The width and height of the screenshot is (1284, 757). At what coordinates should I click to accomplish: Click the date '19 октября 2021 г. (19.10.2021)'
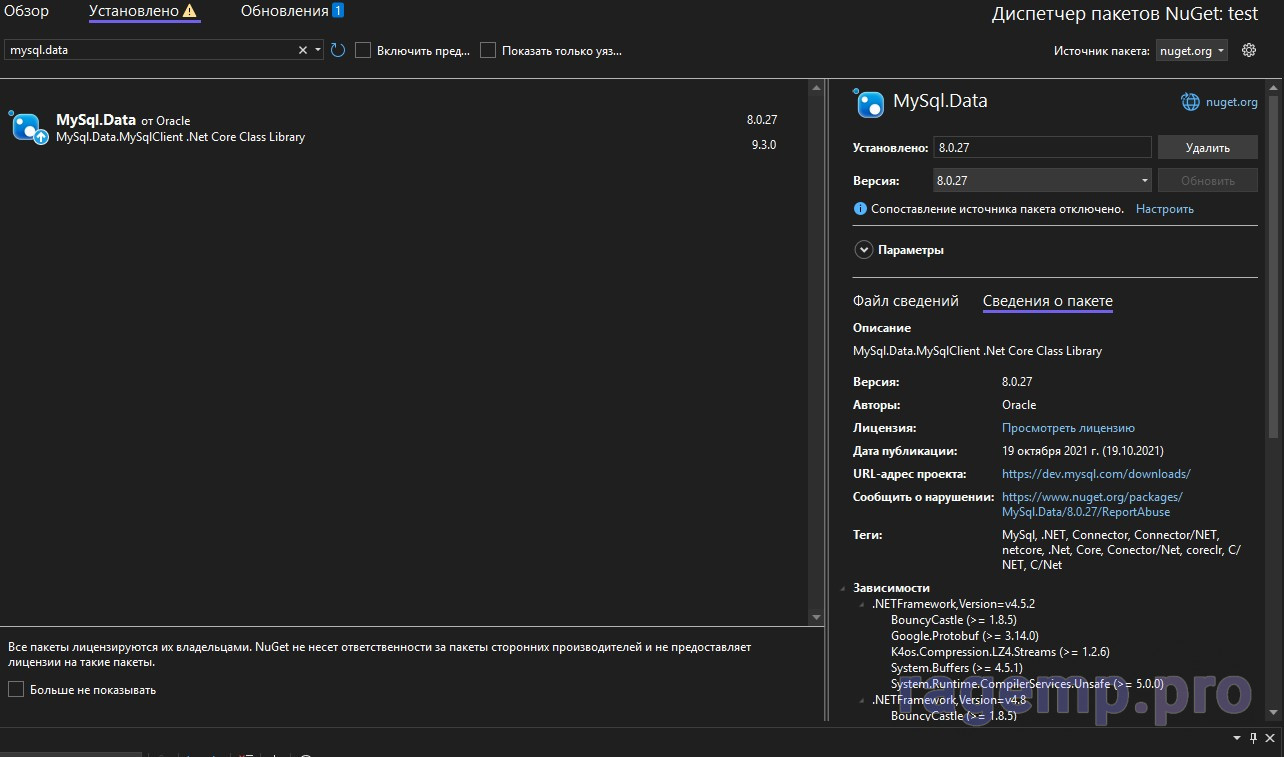(1083, 451)
